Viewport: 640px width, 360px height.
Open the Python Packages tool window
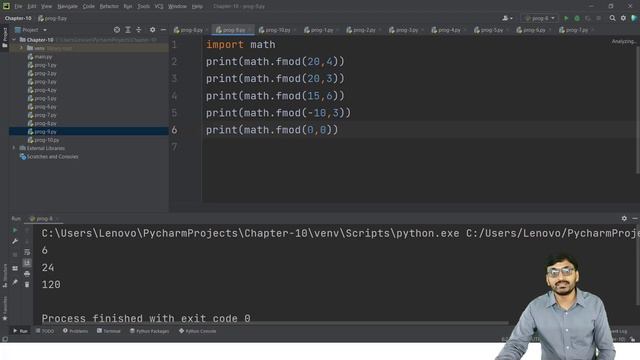point(149,331)
